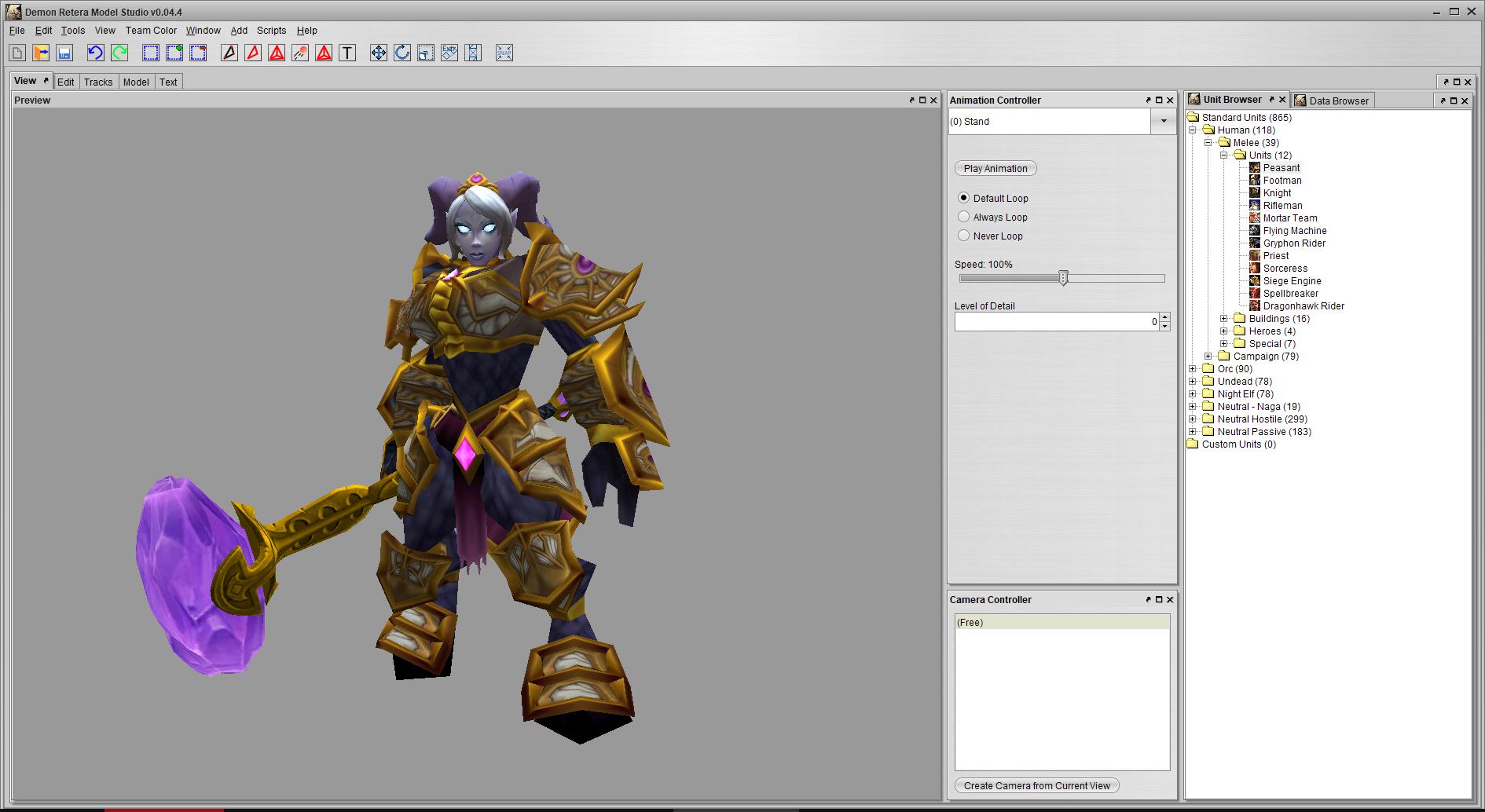
Task: Select the Custom Units (0) folder
Action: 1238,444
